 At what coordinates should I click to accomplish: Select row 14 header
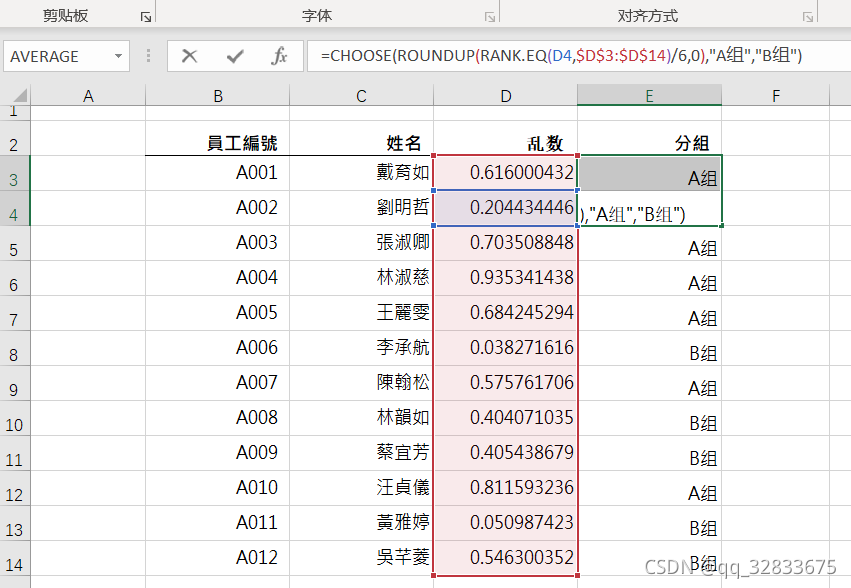click(x=15, y=558)
